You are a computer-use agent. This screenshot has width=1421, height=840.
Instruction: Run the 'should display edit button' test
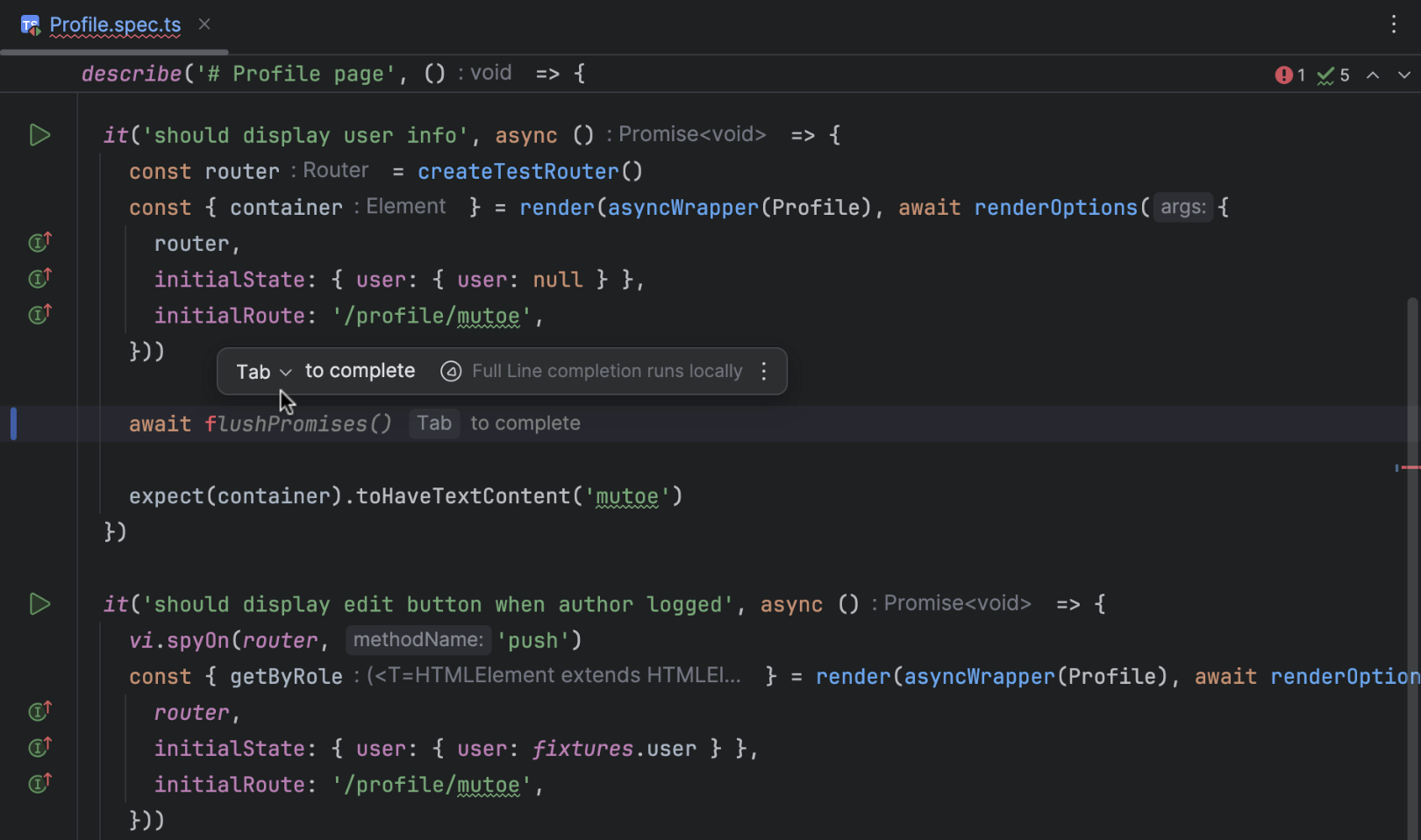(x=39, y=603)
